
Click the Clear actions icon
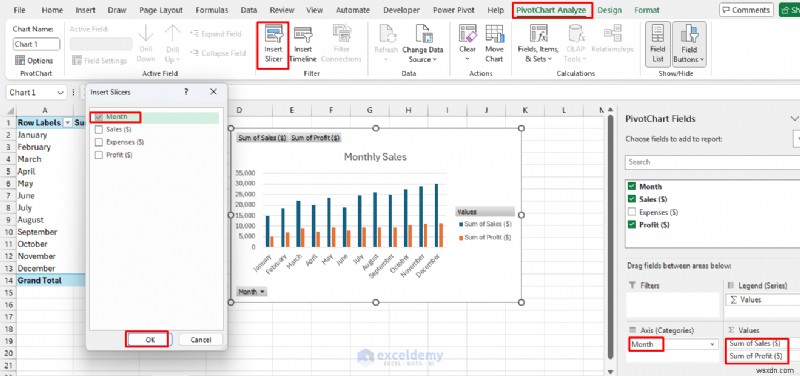(467, 34)
